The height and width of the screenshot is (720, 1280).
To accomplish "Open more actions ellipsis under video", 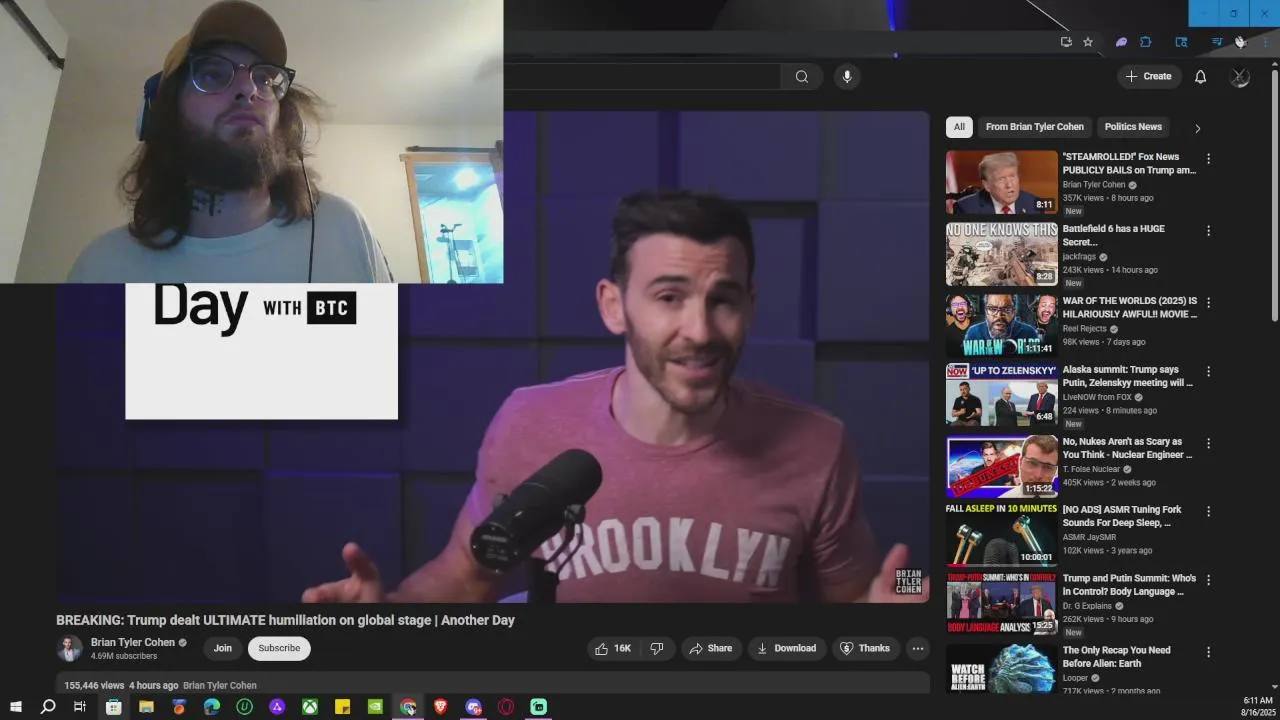I will tap(917, 648).
